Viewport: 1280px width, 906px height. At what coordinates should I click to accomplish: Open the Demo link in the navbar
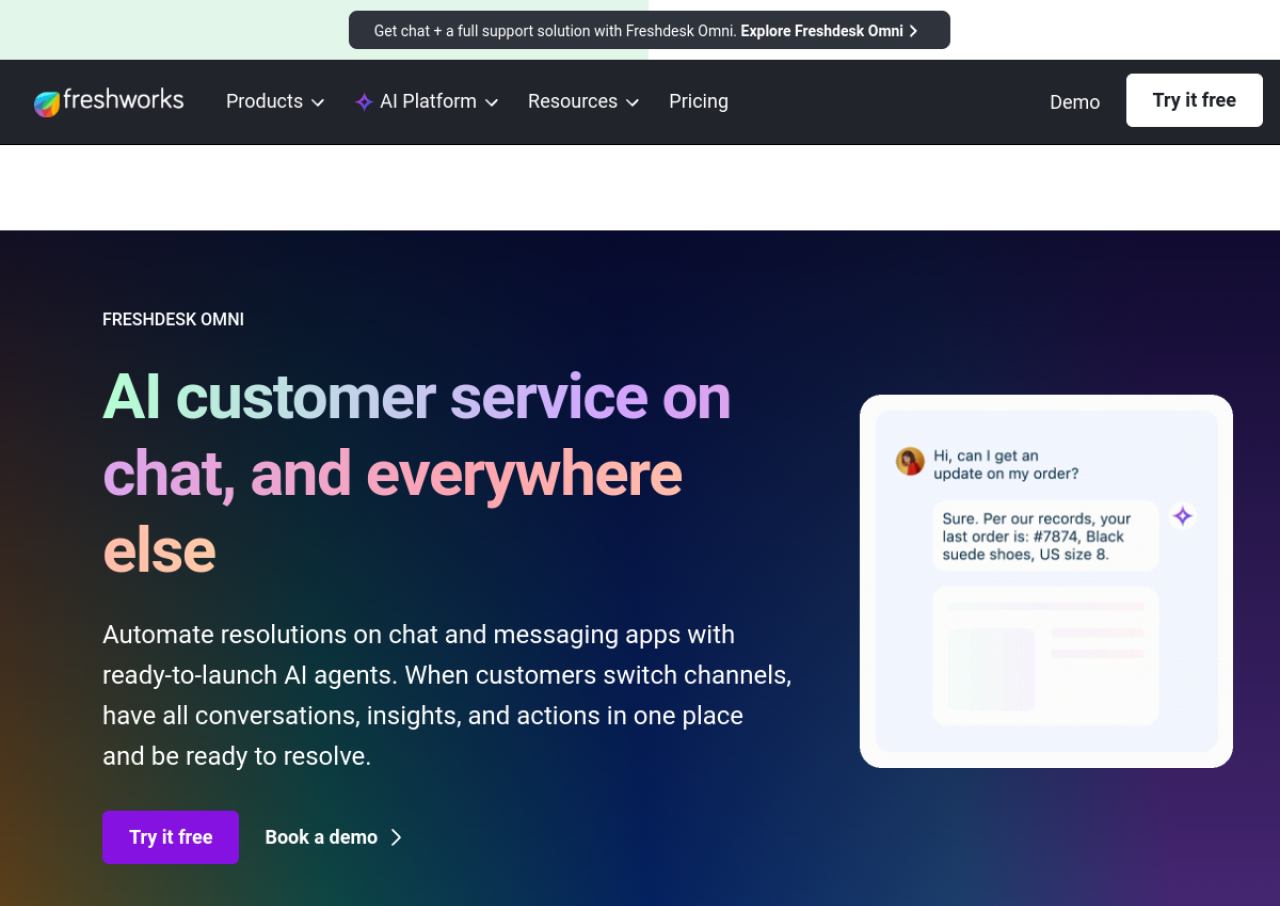tap(1075, 102)
